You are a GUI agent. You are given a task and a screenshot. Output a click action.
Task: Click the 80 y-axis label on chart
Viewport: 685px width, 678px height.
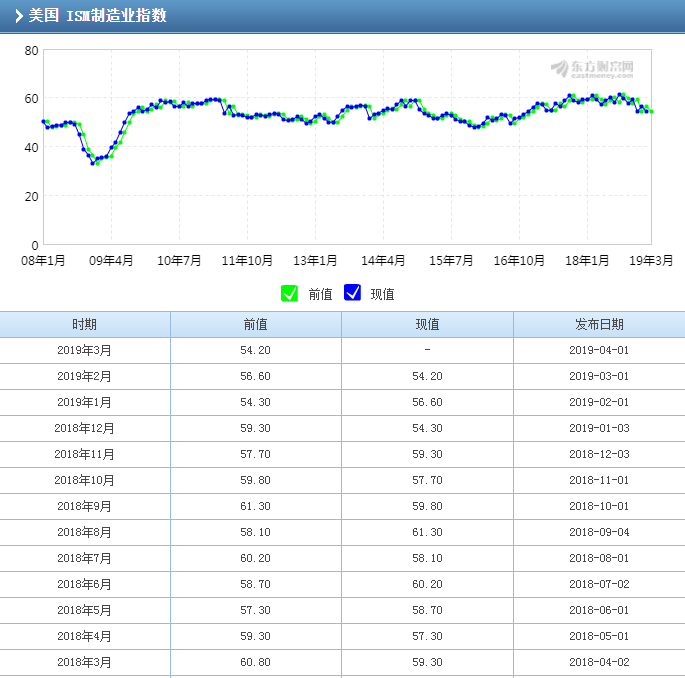pos(31,50)
